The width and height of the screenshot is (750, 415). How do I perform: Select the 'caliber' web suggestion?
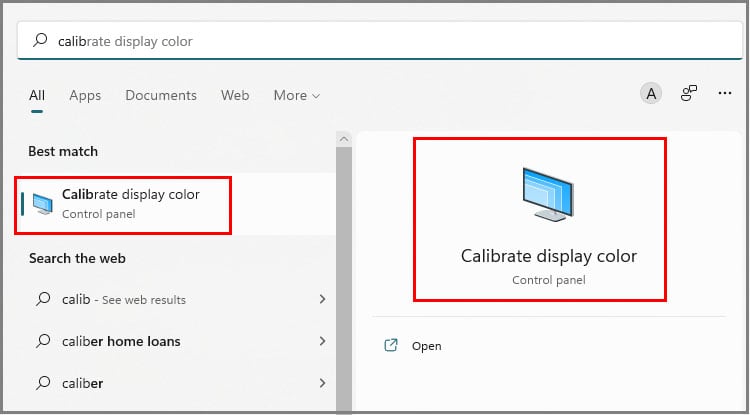(x=178, y=383)
